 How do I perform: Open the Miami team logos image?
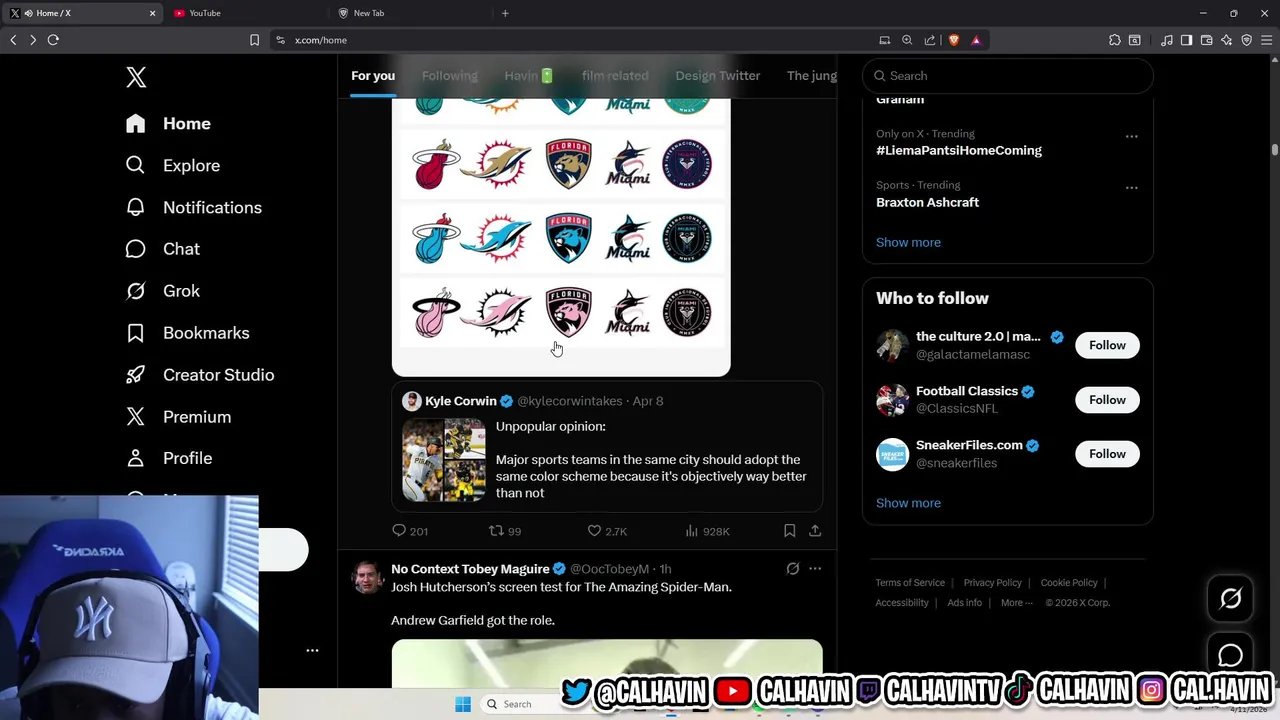click(561, 238)
